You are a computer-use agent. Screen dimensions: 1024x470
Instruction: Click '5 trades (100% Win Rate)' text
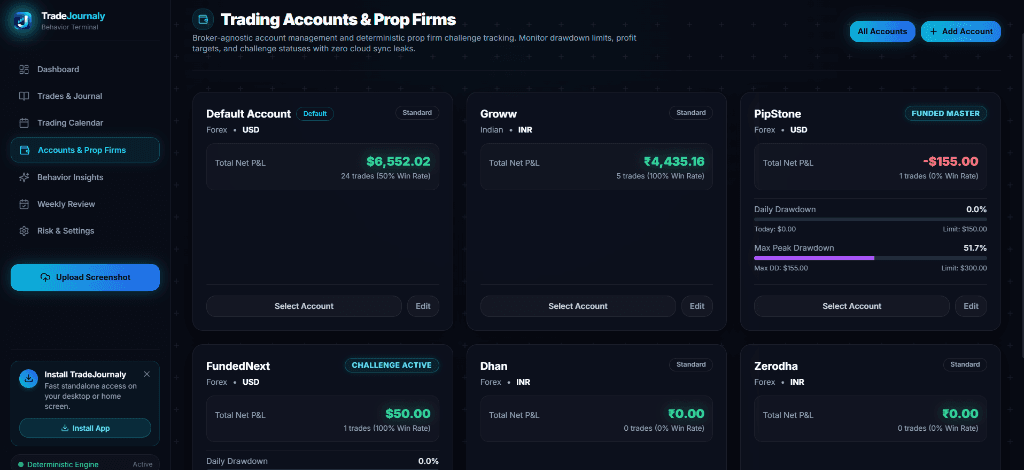[662, 176]
